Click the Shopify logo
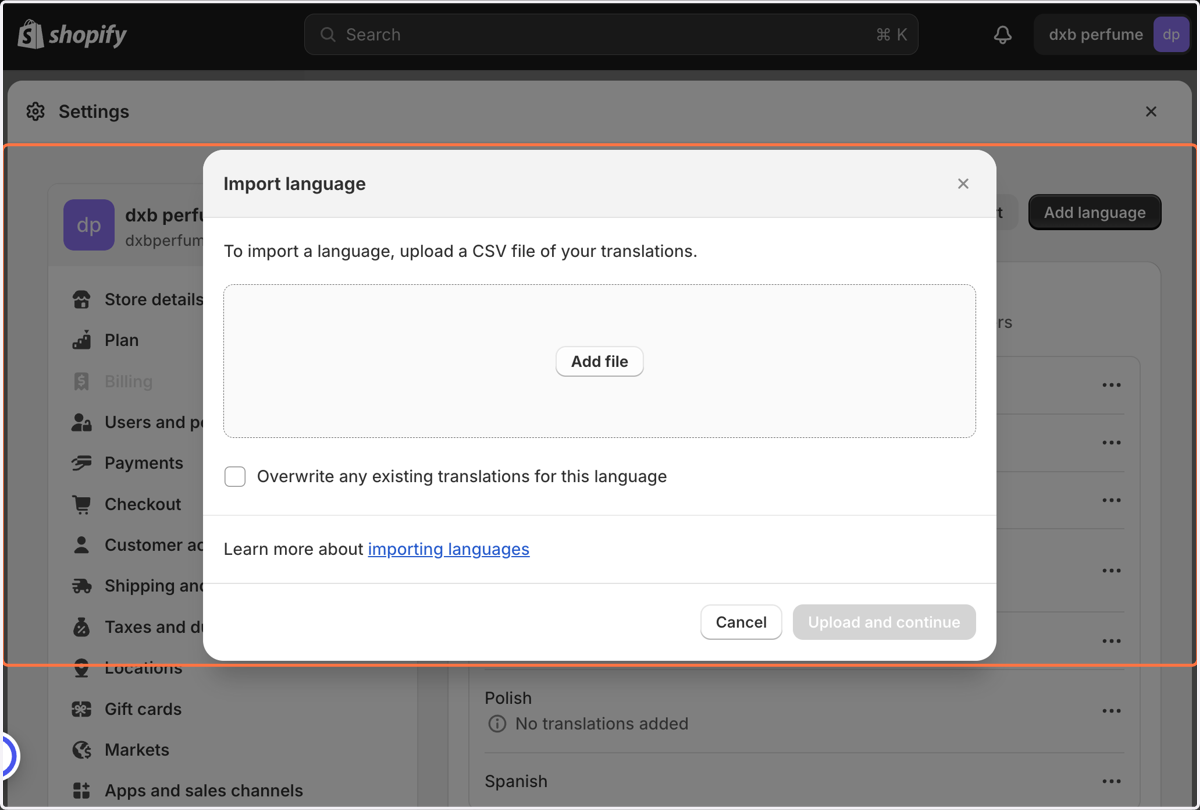Screen dimensions: 1200x810 click(x=73, y=35)
